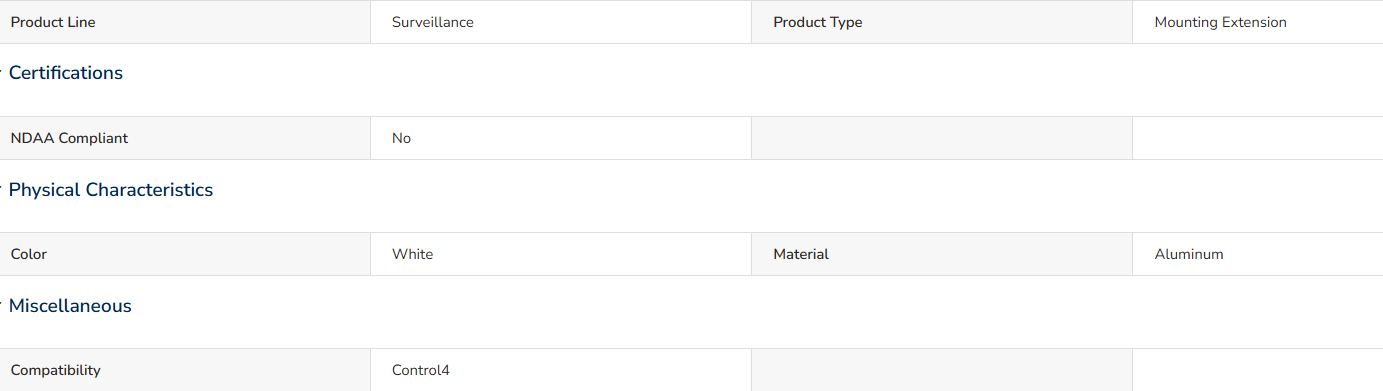Click the chevron beside Miscellaneous
Screen dimensions: 1383x391
[x=2, y=306]
